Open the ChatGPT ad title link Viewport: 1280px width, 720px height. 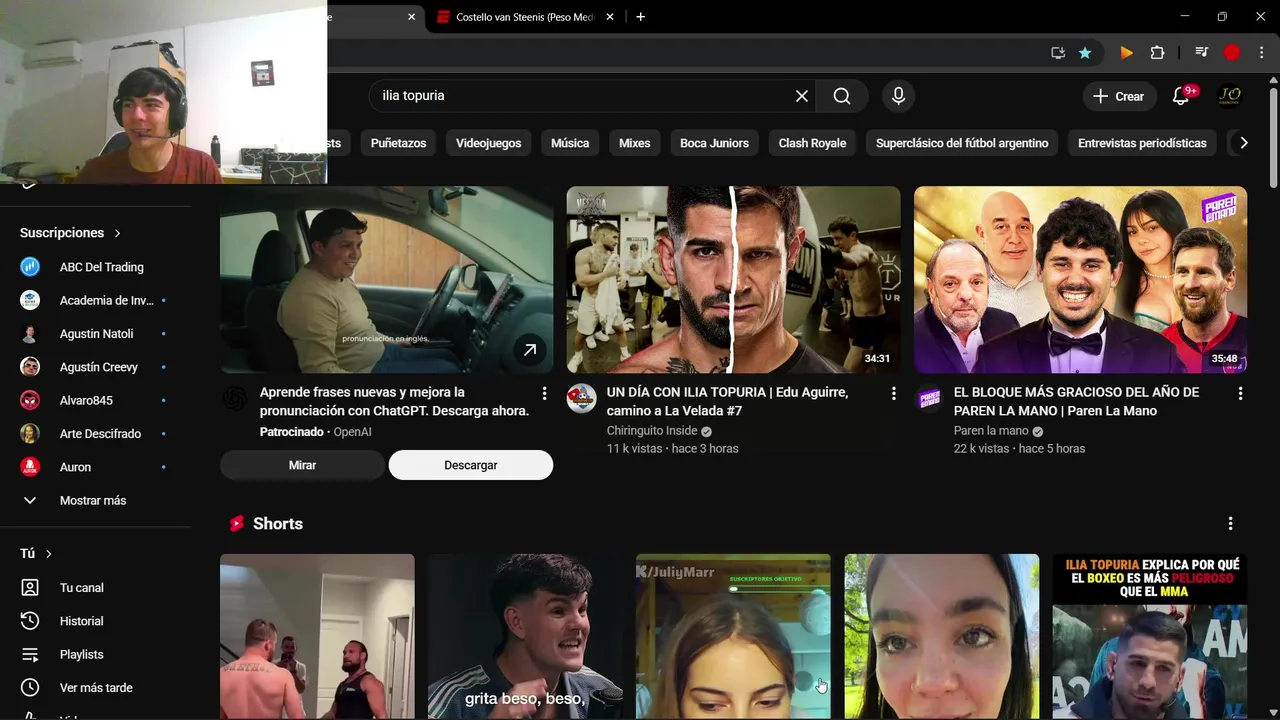394,402
